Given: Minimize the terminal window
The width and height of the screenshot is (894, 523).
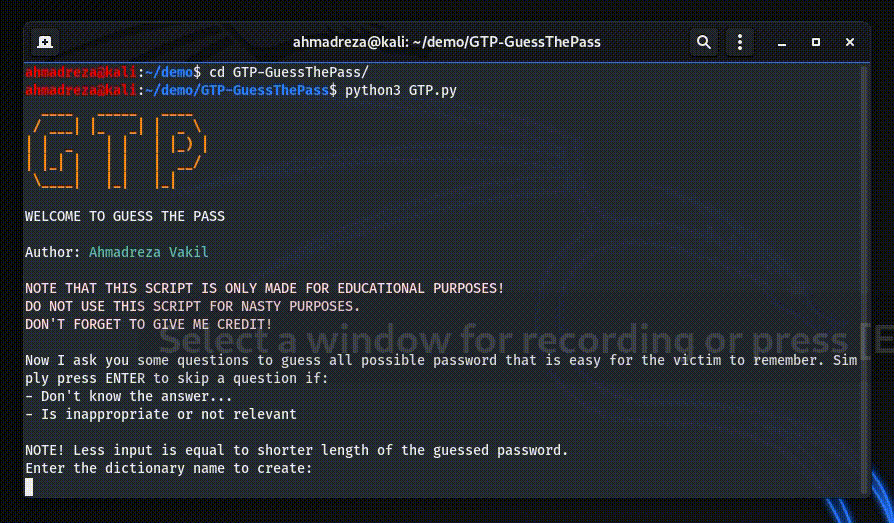Looking at the screenshot, I should tap(782, 43).
